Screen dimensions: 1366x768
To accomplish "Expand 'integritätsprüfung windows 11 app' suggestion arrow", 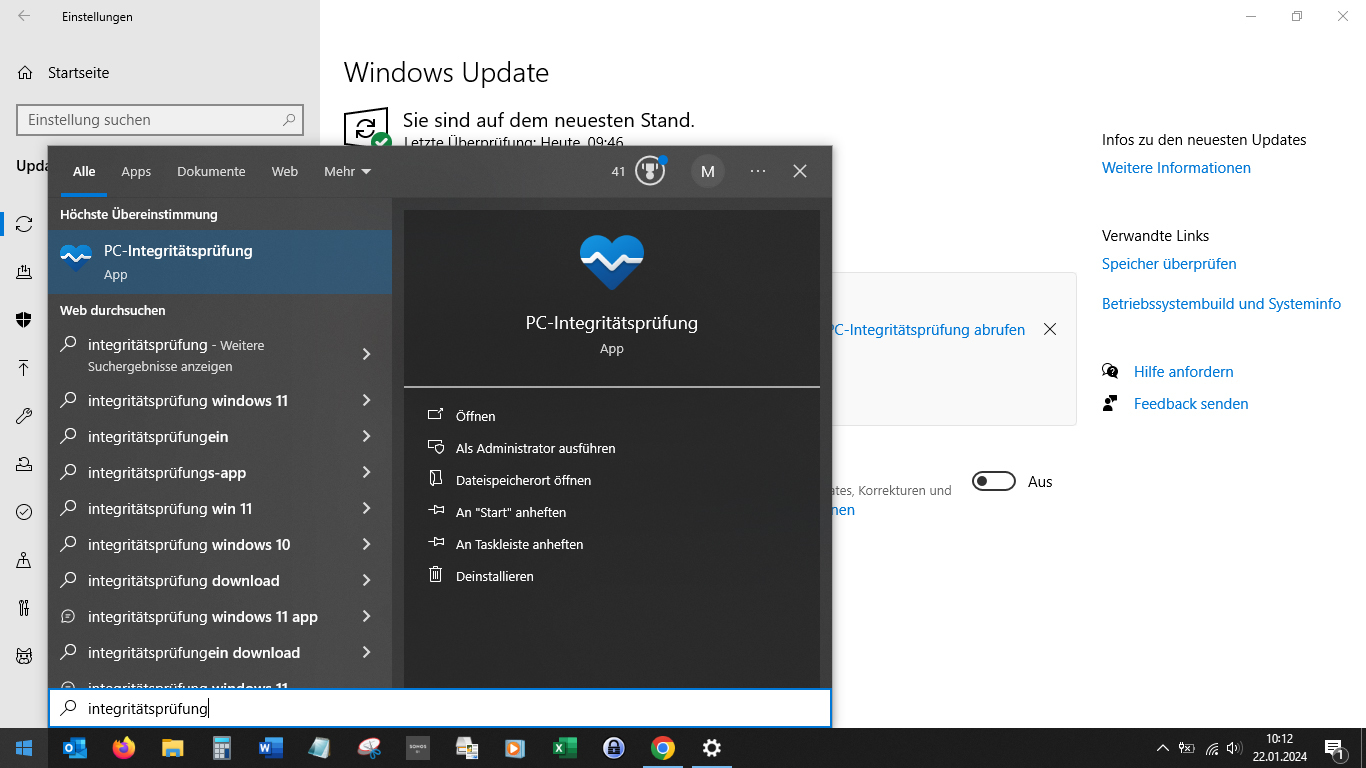I will [366, 616].
